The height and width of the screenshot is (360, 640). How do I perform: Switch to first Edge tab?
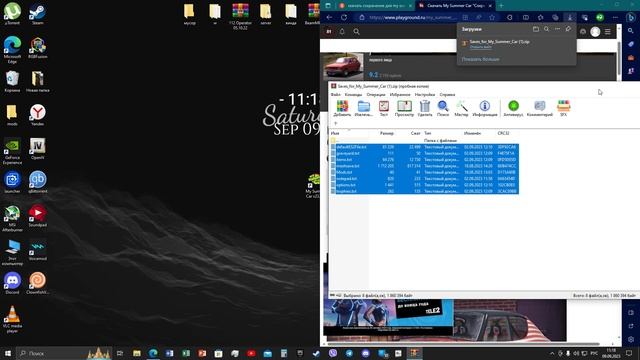point(375,6)
